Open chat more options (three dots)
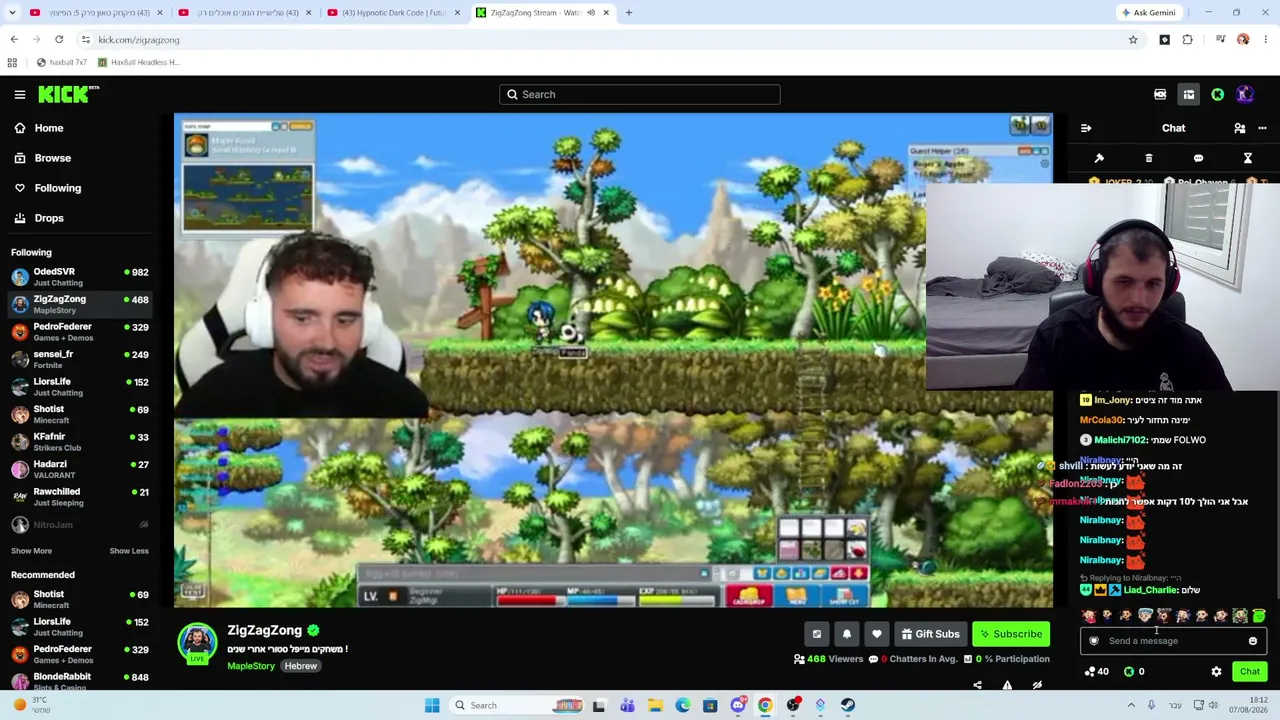 click(1262, 128)
